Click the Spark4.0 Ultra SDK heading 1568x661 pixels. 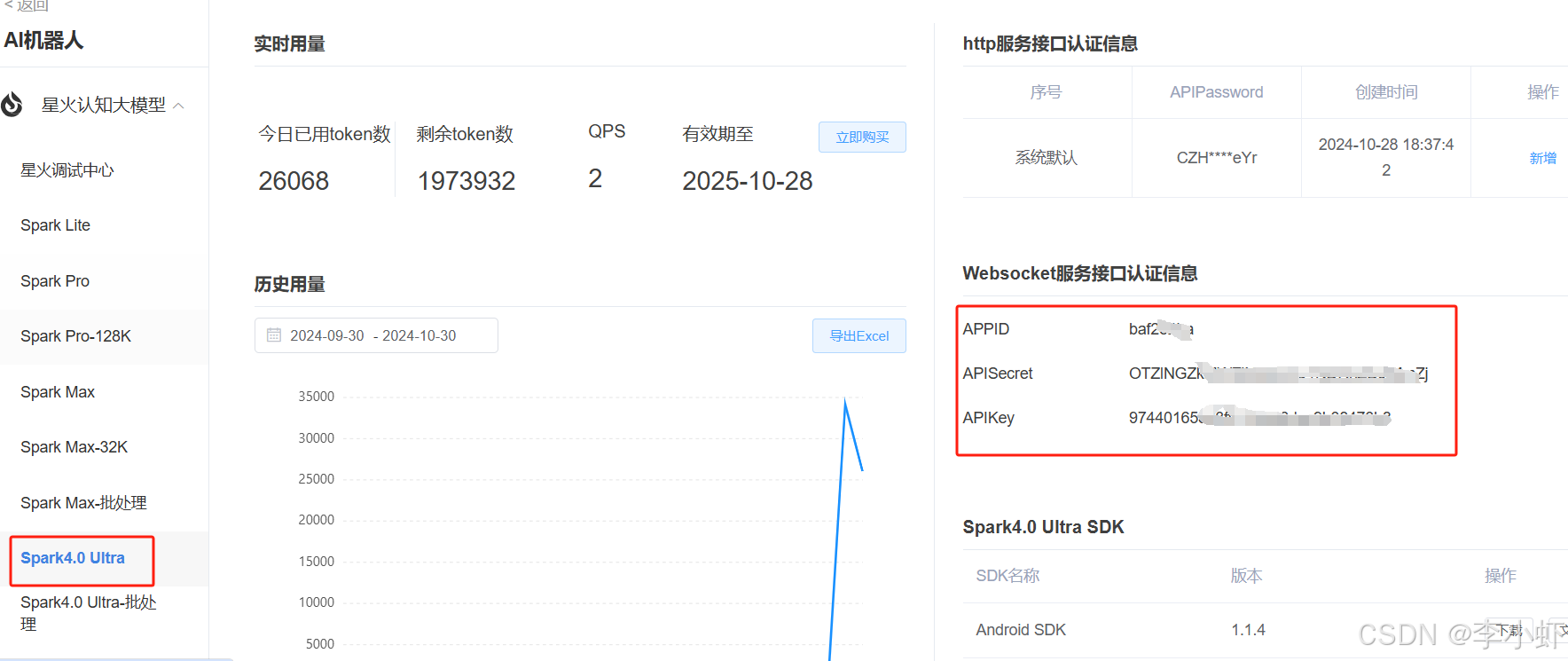[x=1043, y=527]
